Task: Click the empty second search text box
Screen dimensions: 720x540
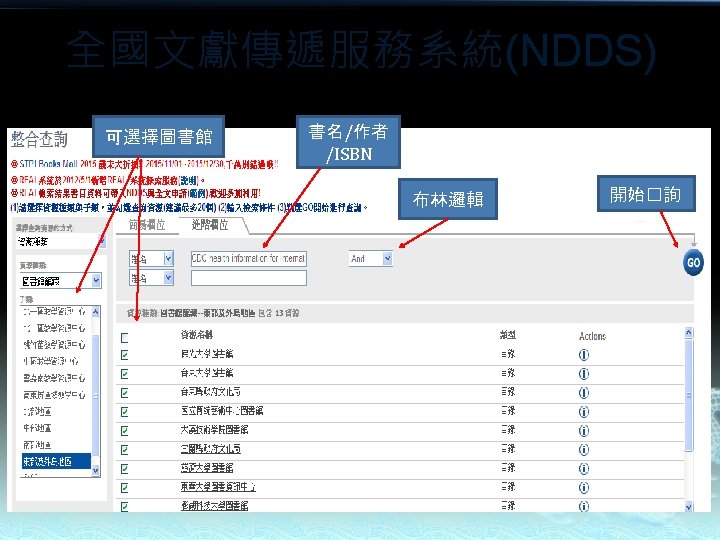Action: (248, 278)
